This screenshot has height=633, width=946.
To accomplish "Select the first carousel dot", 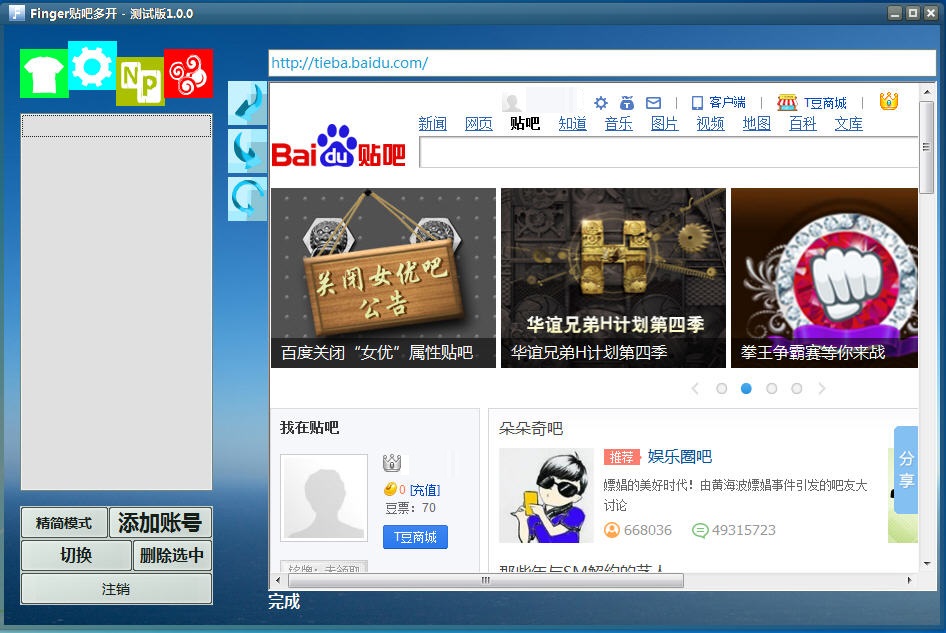I will pos(721,389).
